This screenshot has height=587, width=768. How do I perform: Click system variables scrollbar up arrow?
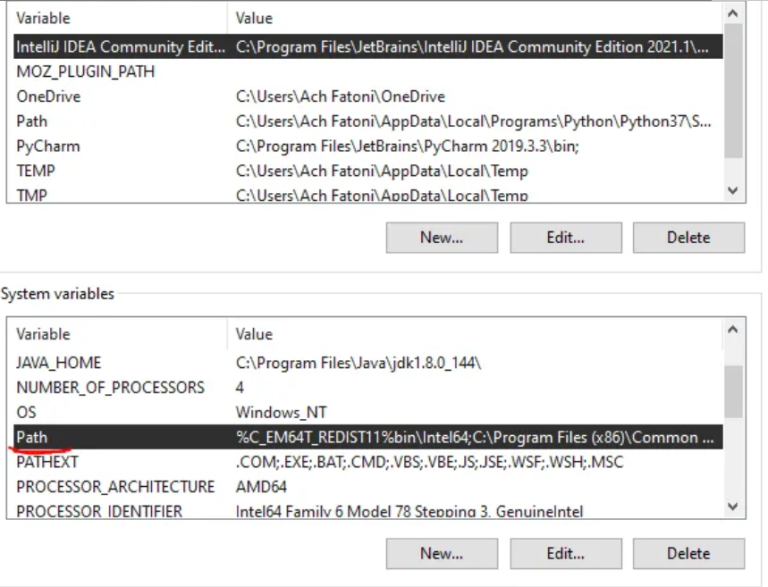[x=733, y=330]
